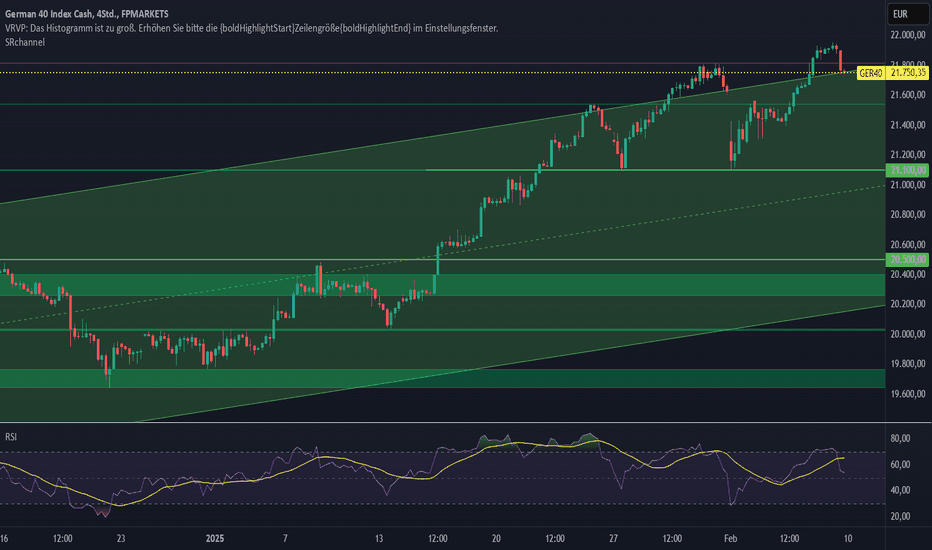Click the 27 date marker on time axis

point(613,539)
